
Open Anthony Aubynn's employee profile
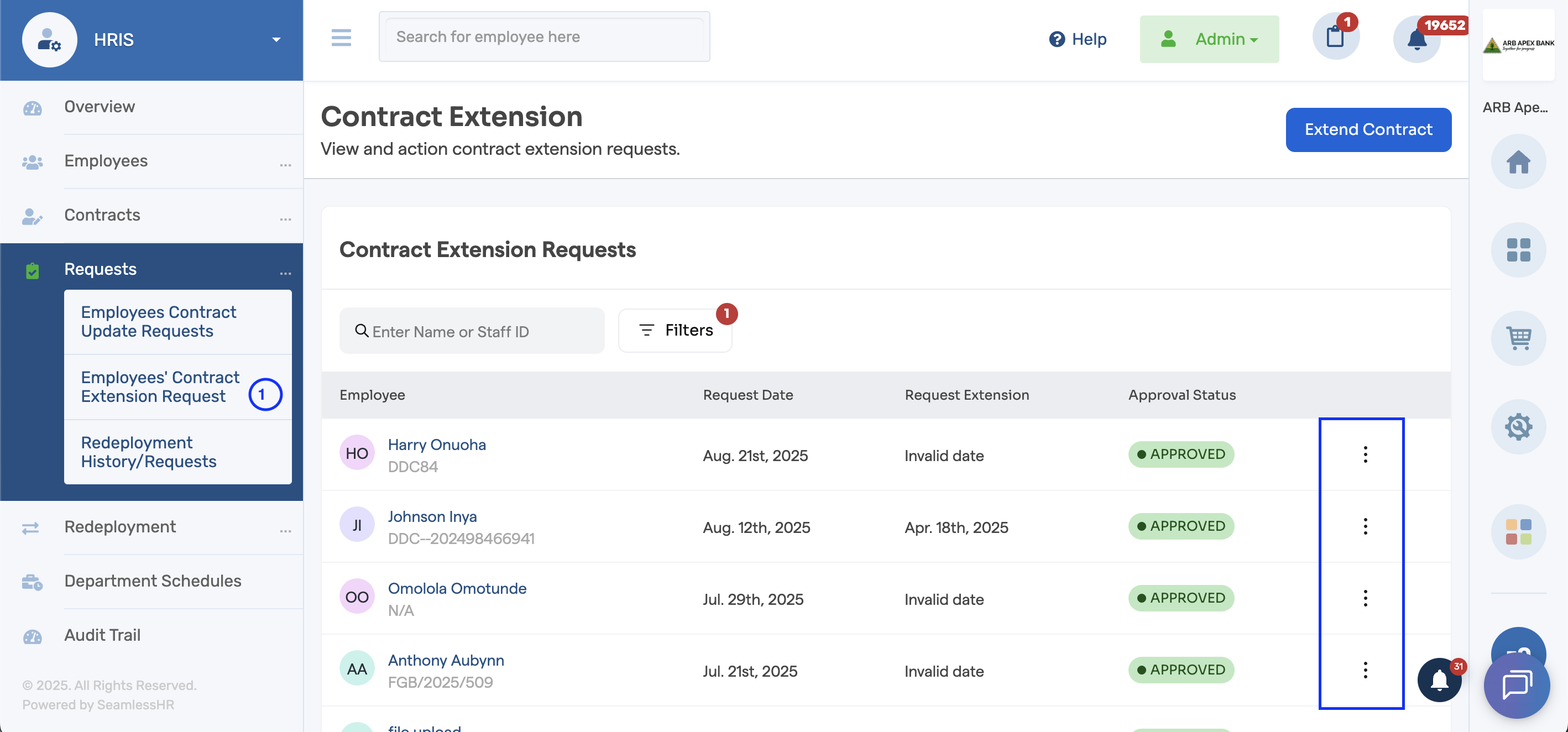[x=446, y=660]
